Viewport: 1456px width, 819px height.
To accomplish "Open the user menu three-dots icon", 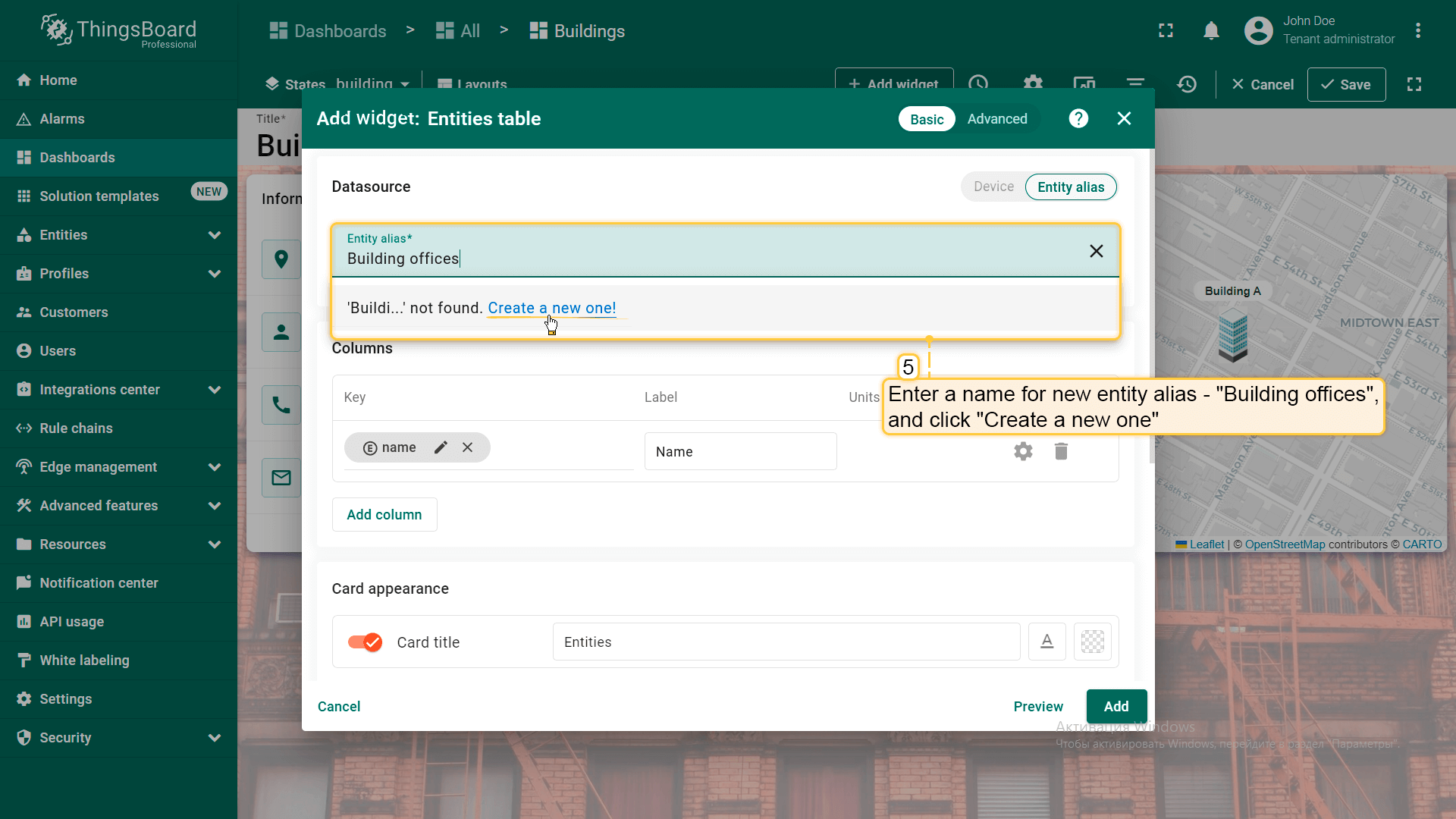I will [1417, 31].
